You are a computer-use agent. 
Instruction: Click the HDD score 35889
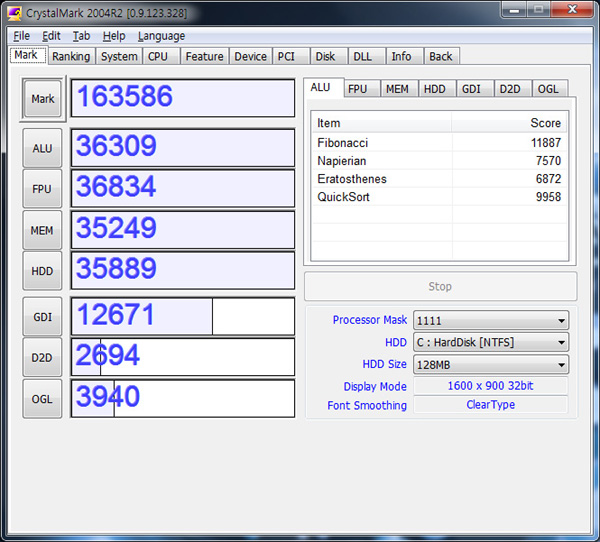point(183,270)
